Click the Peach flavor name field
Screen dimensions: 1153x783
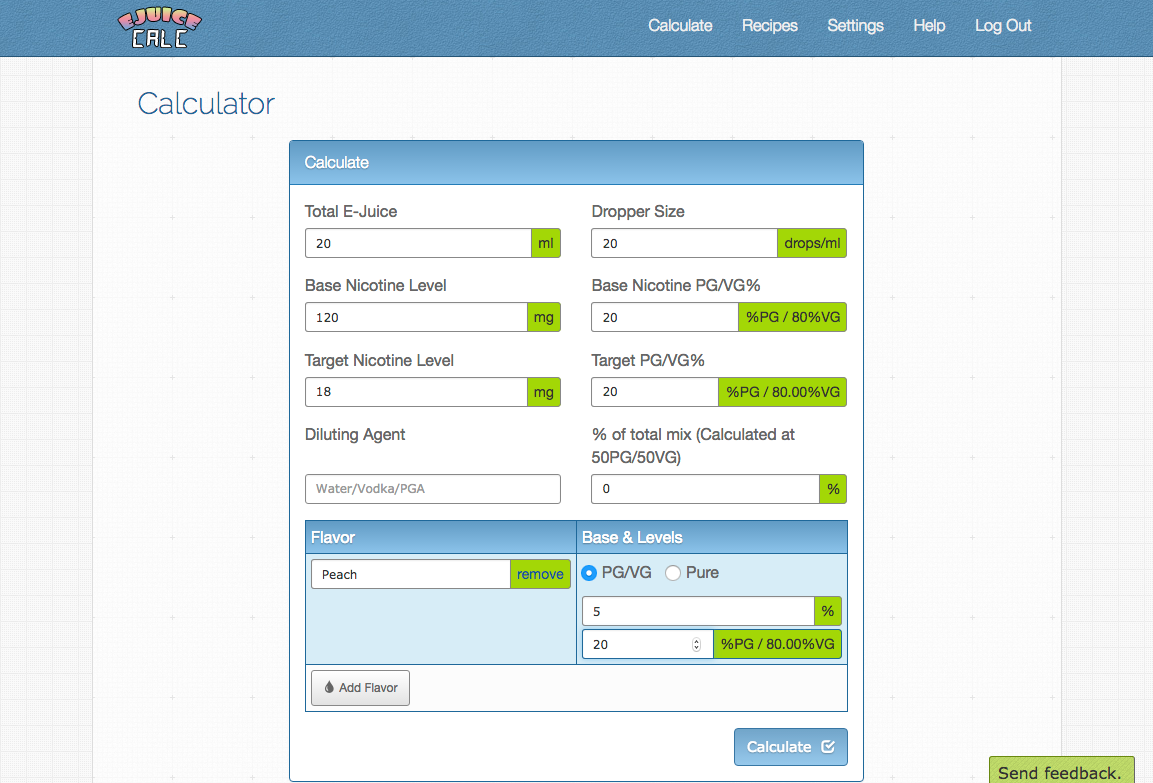click(x=410, y=574)
